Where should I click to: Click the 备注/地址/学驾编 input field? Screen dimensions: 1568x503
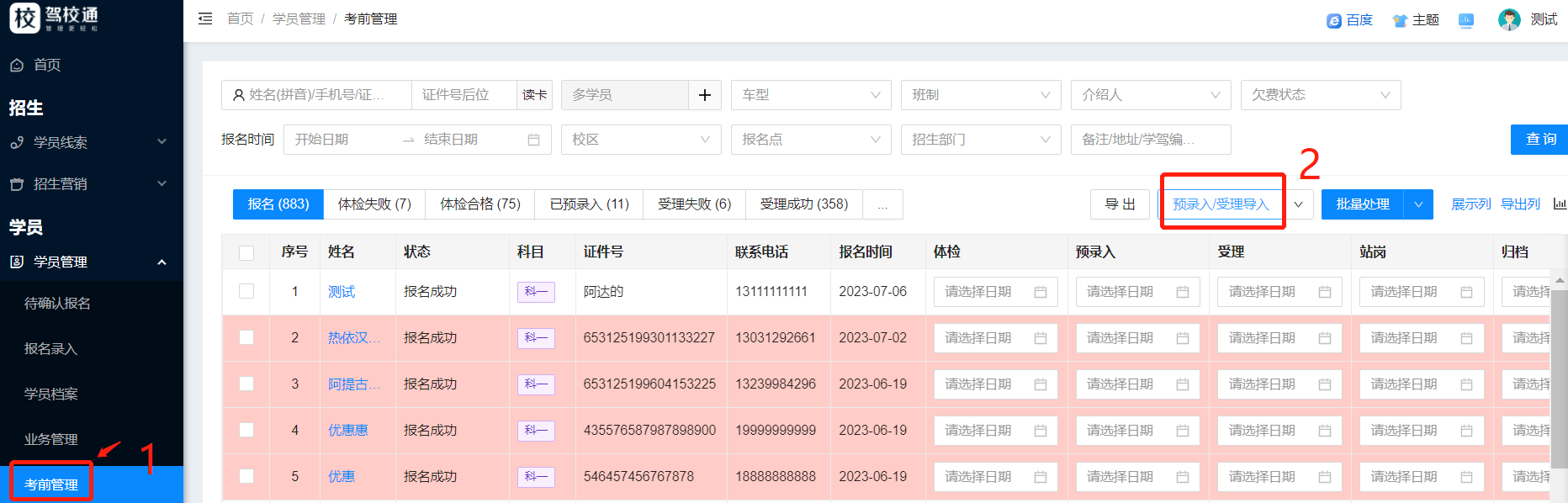tap(1151, 140)
